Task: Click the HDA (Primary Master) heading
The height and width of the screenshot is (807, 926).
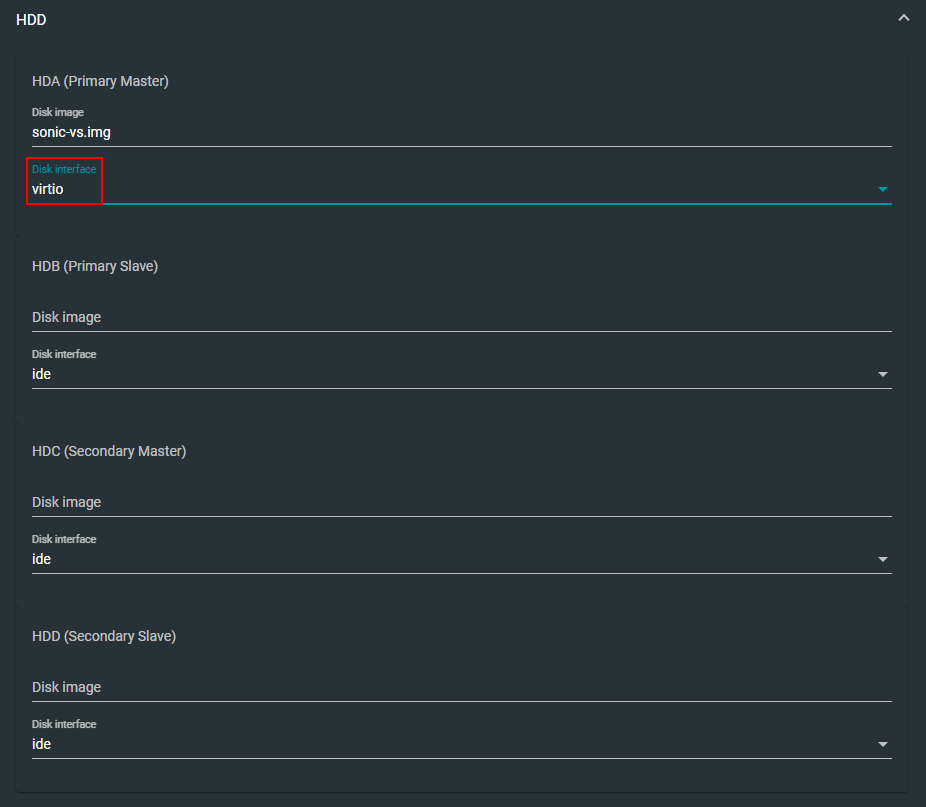Action: tap(100, 81)
